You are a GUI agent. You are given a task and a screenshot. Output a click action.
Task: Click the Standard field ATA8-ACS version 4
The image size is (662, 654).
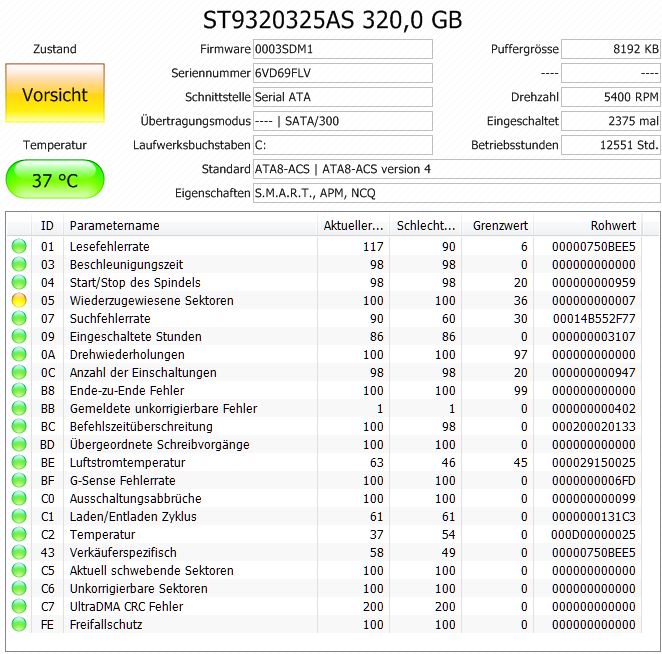456,169
